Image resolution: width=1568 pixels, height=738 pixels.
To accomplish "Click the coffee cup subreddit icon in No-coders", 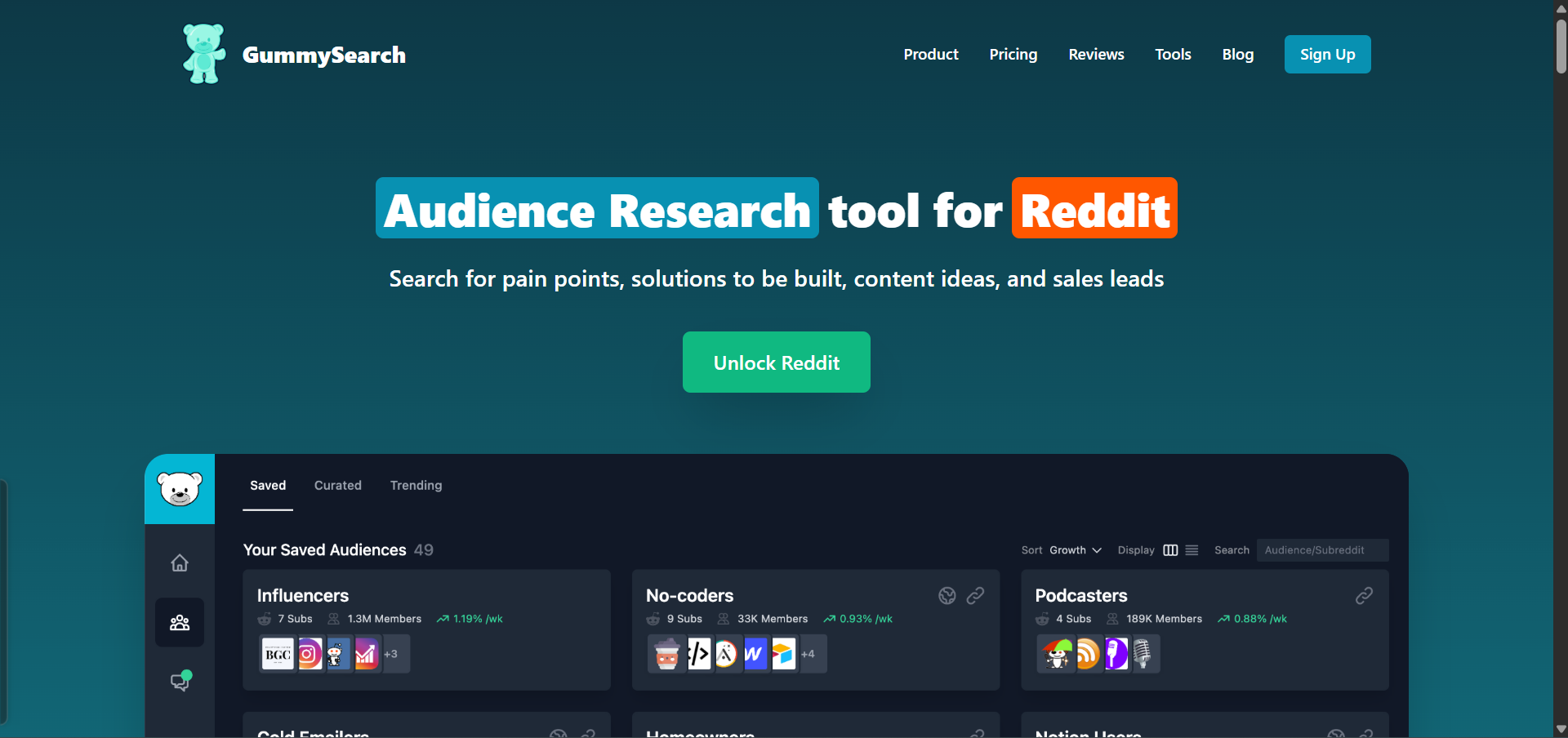I will [667, 654].
